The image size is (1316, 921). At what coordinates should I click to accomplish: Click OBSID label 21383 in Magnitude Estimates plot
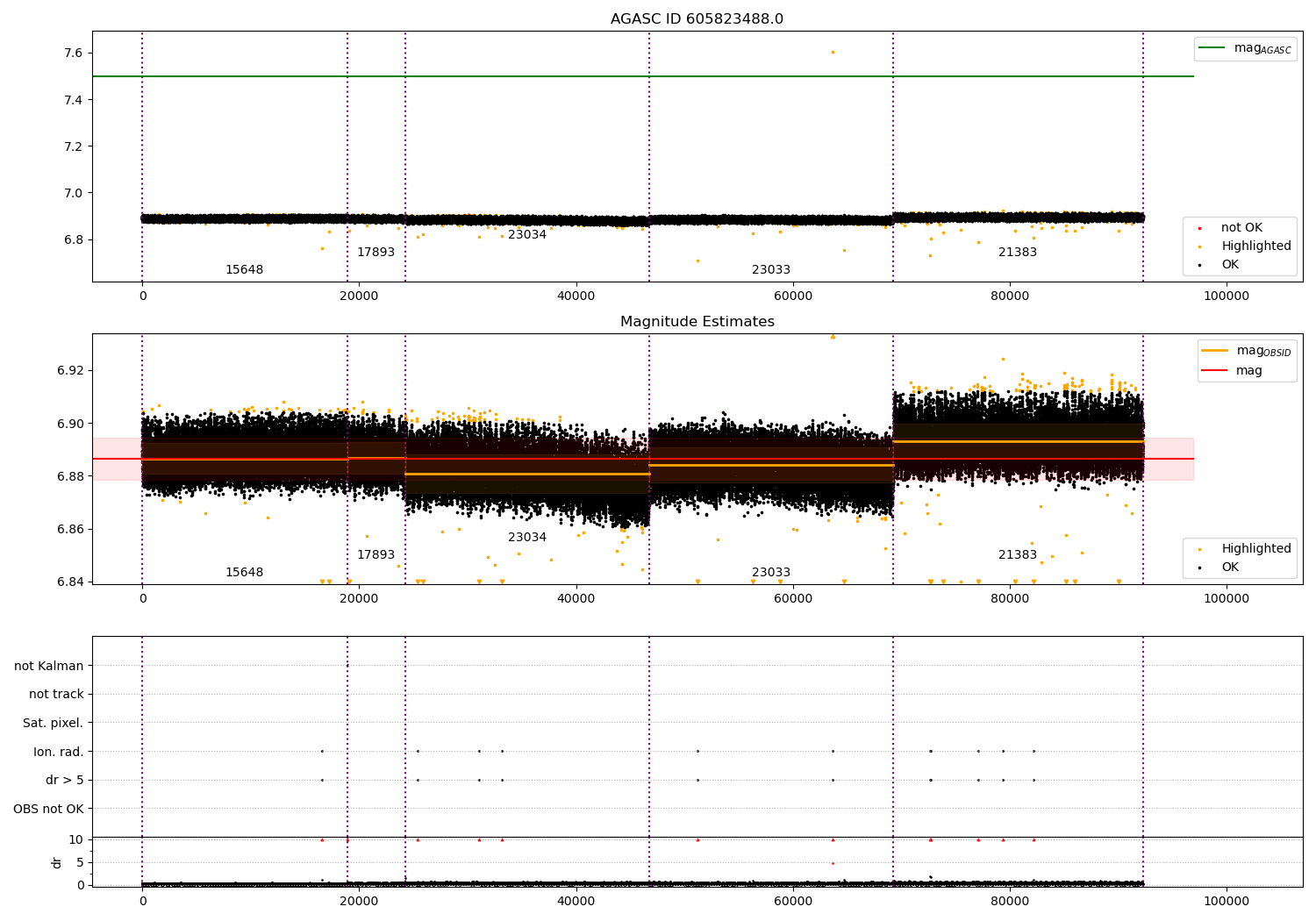coord(1018,555)
